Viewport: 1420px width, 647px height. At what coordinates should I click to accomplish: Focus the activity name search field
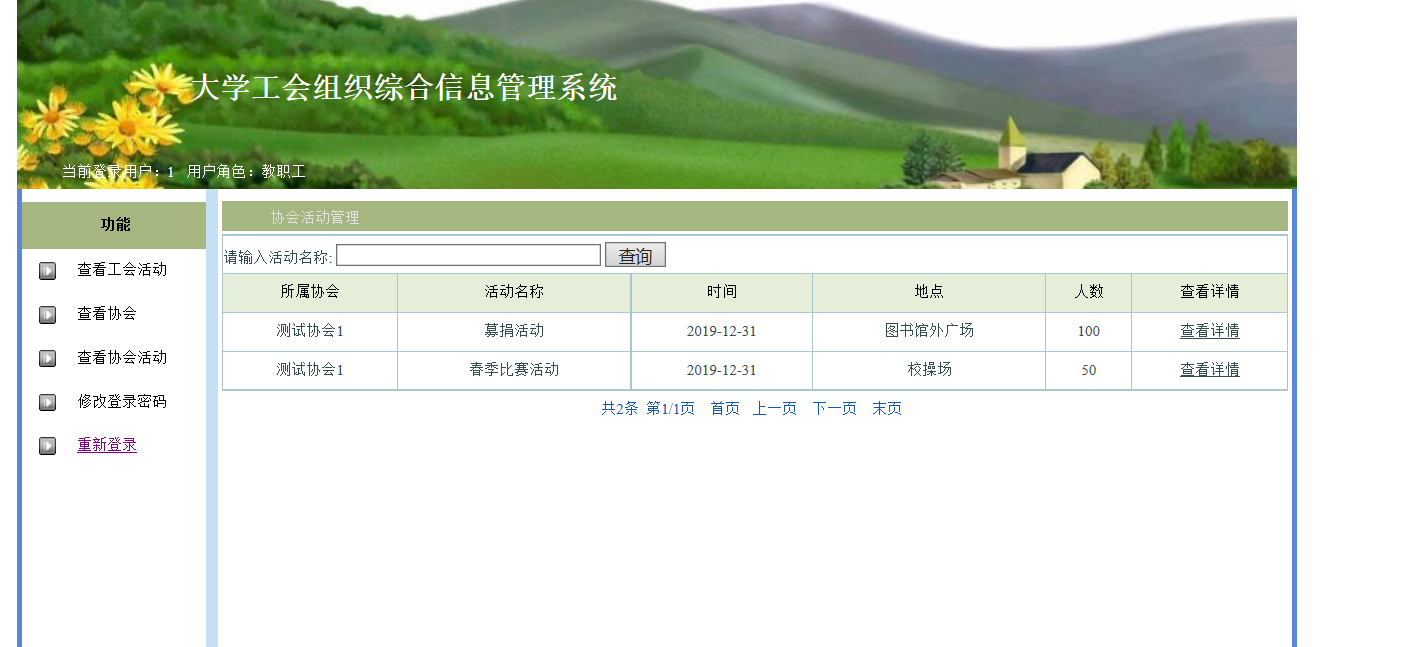468,255
